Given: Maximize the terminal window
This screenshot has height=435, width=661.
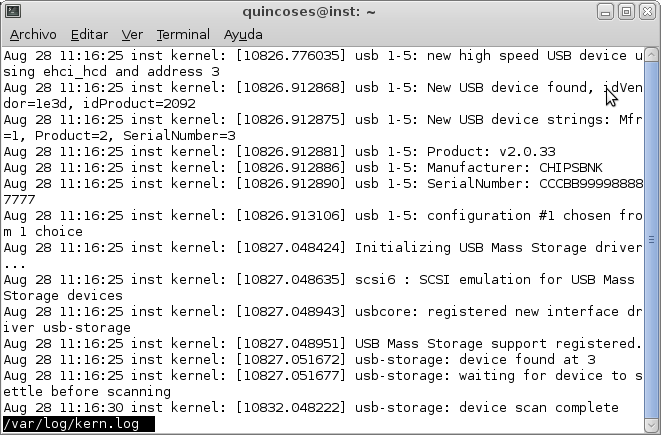Looking at the screenshot, I should point(627,12).
